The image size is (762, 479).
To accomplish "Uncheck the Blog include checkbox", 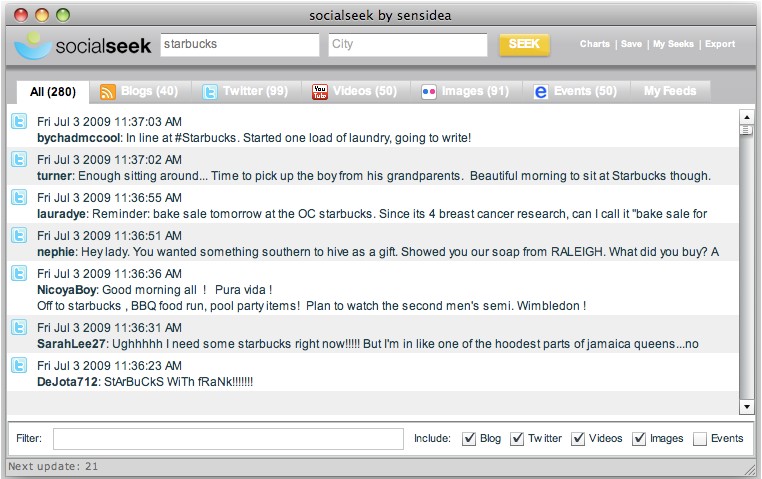I will click(469, 439).
